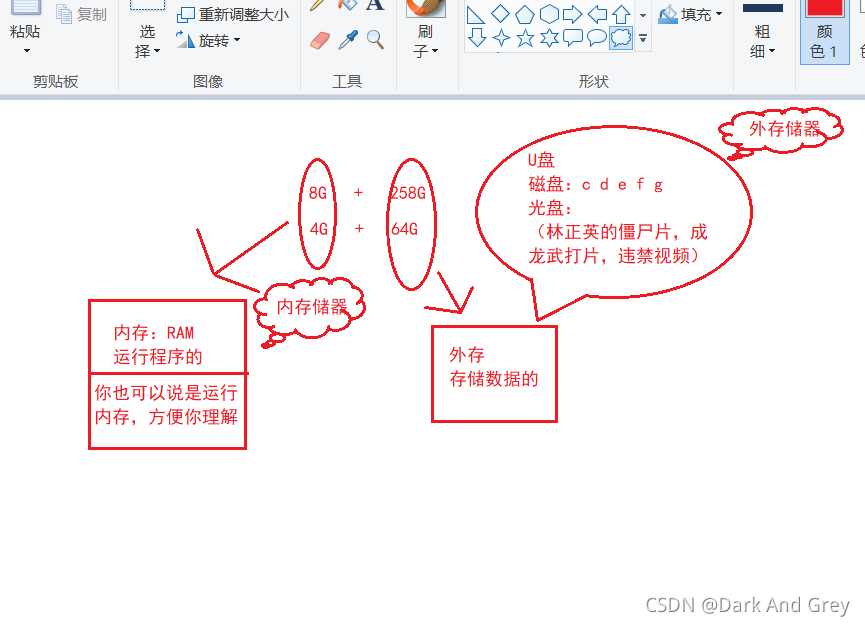Choose the Fill with color bucket tool
Image resolution: width=865 pixels, height=626 pixels.
click(x=348, y=5)
